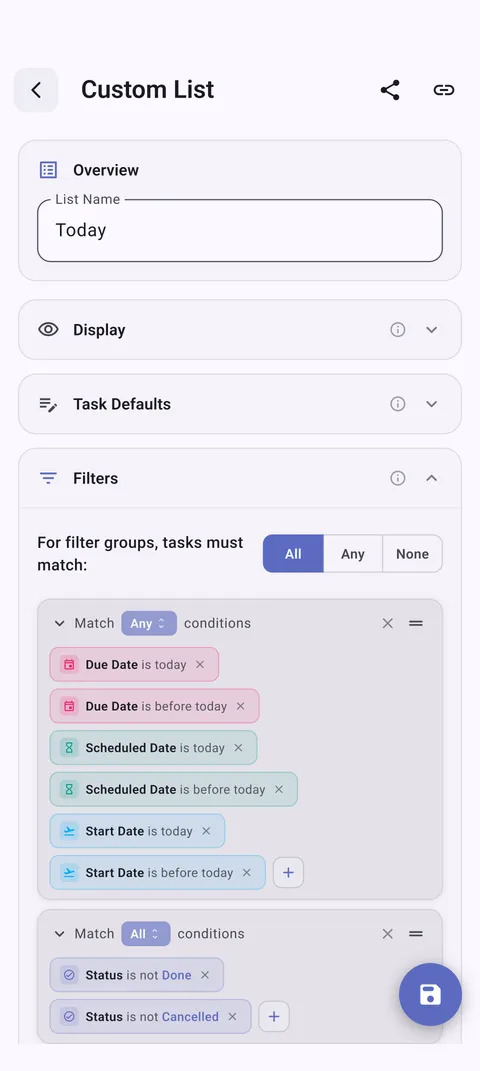Image resolution: width=480 pixels, height=1071 pixels.
Task: Remove 'Due Date is before today' condition
Action: (240, 706)
